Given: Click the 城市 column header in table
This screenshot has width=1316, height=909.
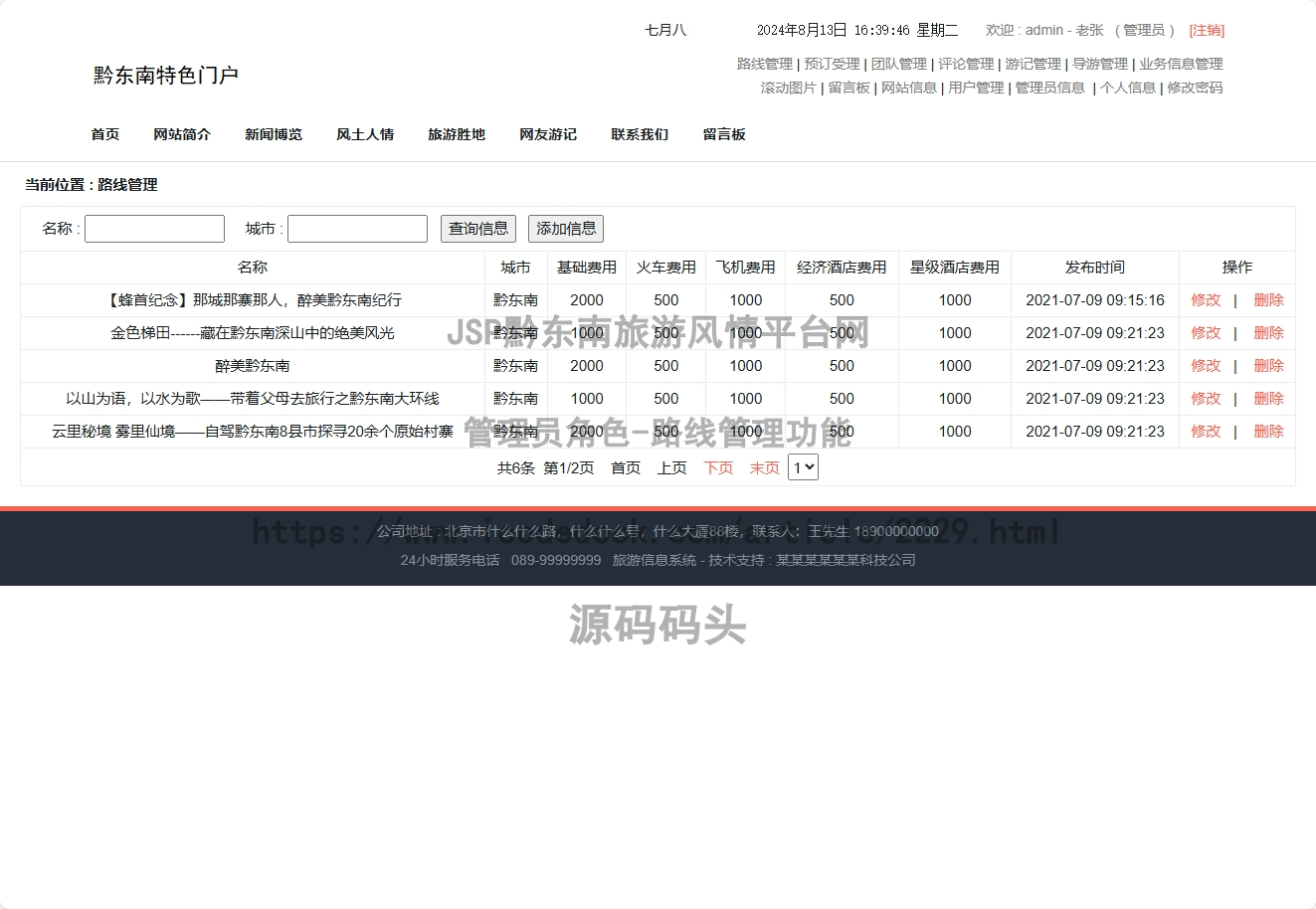Looking at the screenshot, I should (x=515, y=268).
